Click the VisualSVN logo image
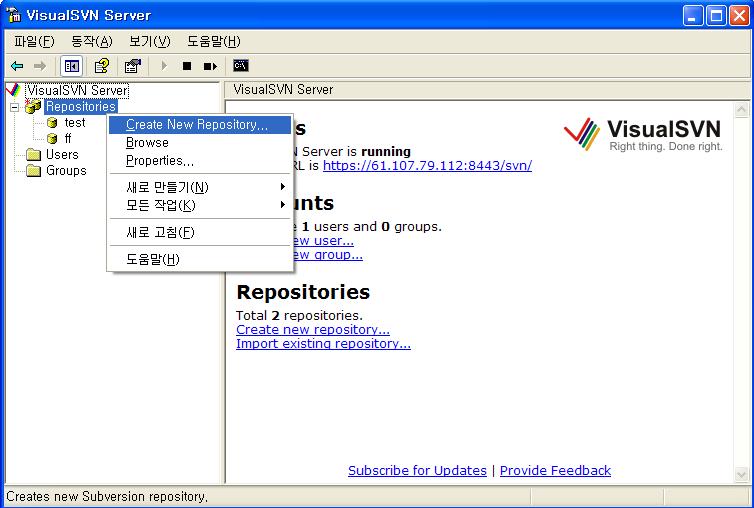This screenshot has width=754, height=508. tap(643, 134)
